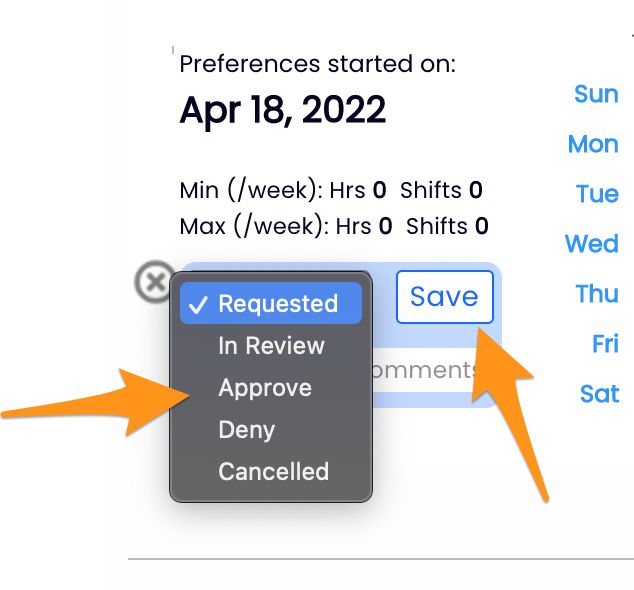634x590 pixels.
Task: Open the Sun day link
Action: (x=596, y=94)
